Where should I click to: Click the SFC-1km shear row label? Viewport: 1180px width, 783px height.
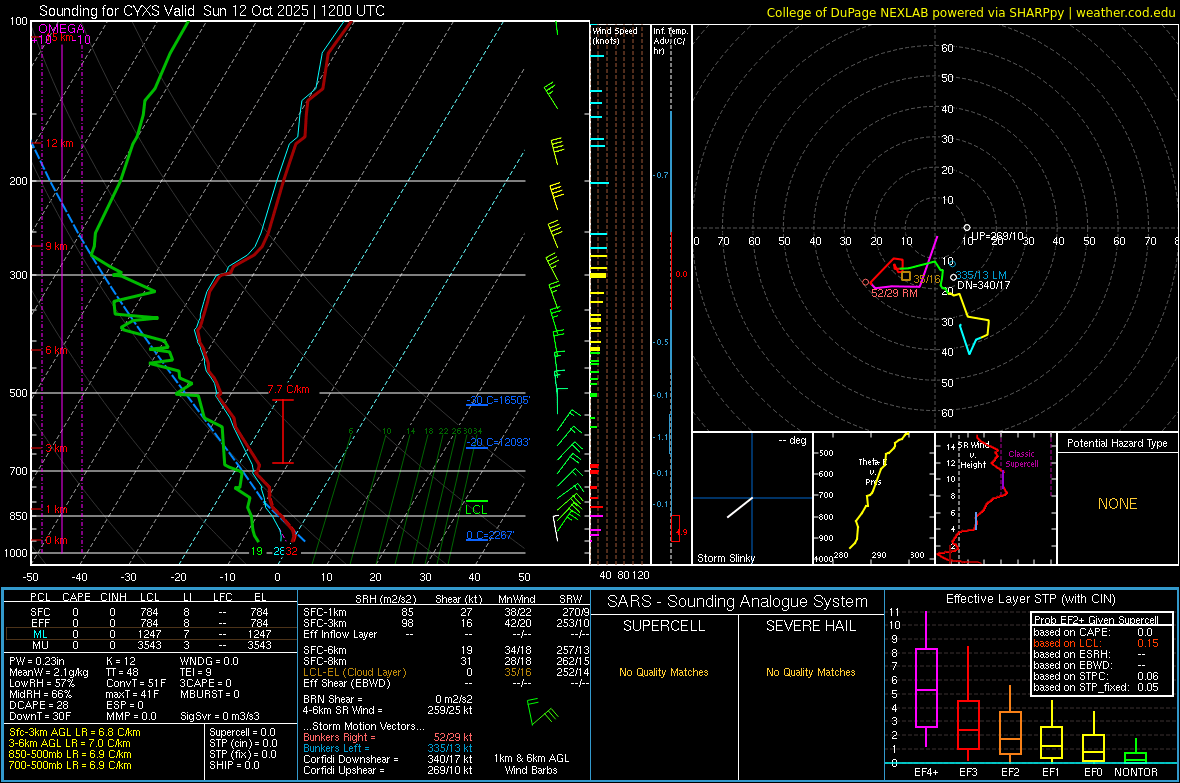pos(324,612)
